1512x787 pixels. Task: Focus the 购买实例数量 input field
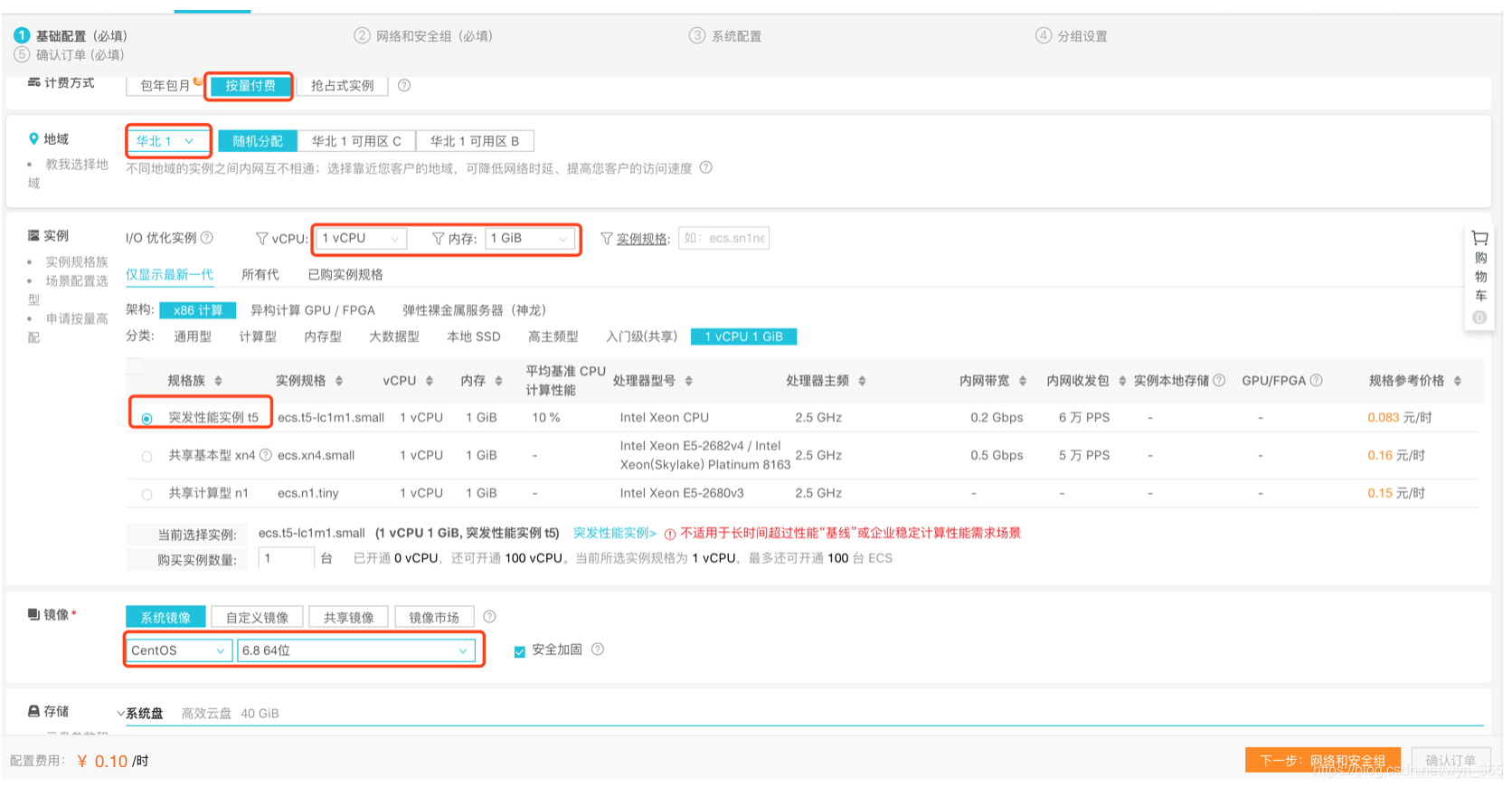[x=287, y=558]
